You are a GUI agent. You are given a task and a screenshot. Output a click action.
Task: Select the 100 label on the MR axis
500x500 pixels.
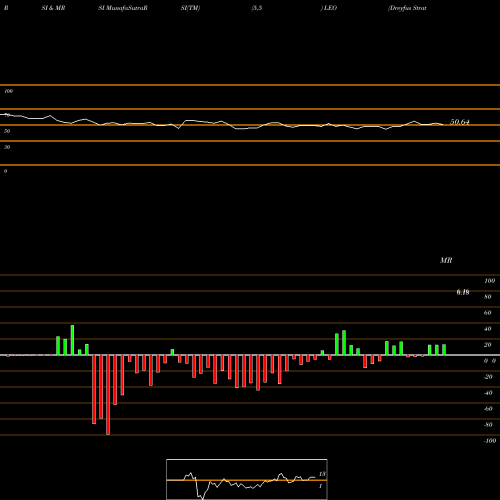(x=489, y=281)
